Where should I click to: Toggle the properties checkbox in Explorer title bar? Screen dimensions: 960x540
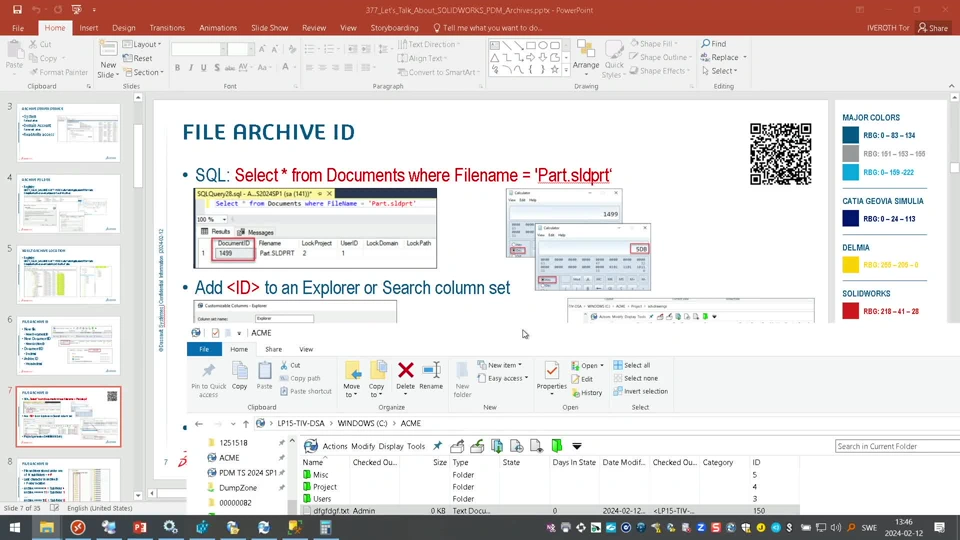tap(215, 333)
